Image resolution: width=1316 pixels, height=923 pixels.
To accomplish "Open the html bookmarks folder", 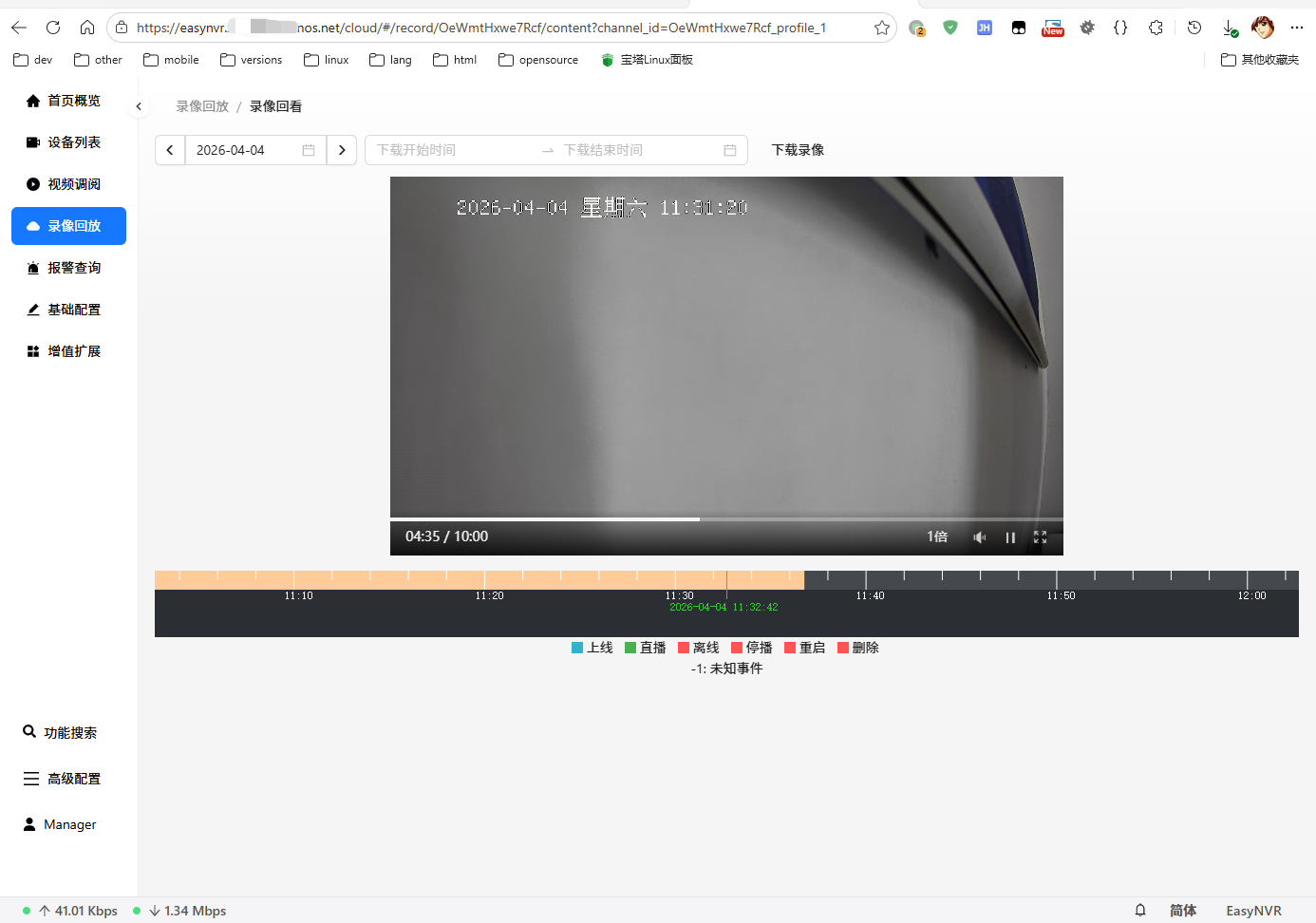I will (455, 60).
